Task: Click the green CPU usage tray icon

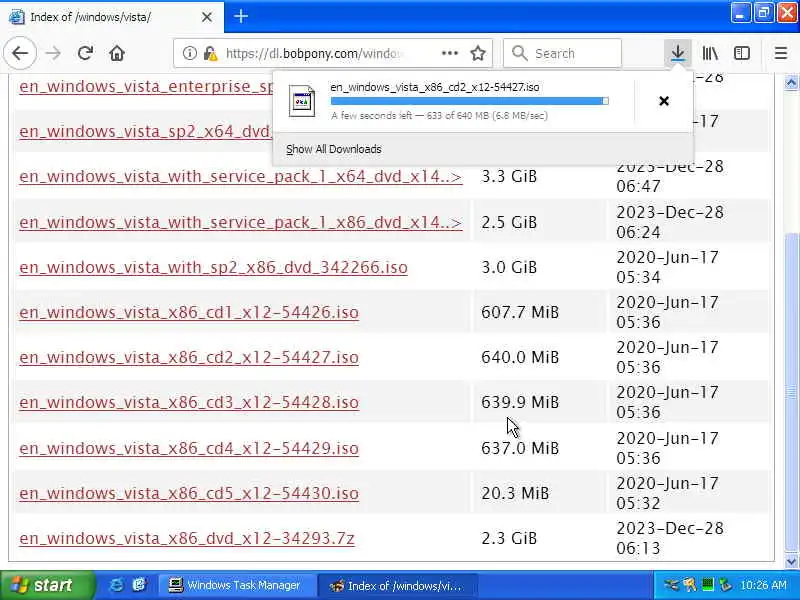Action: click(707, 585)
